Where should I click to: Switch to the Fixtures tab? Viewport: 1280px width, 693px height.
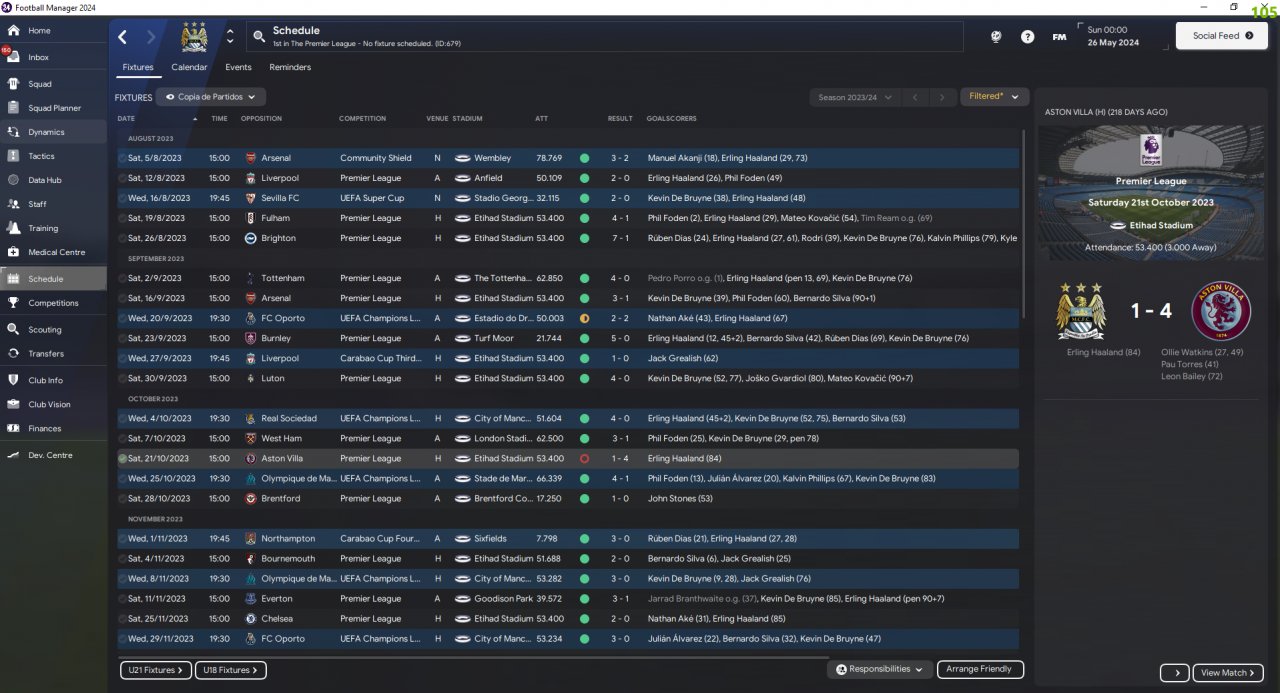(138, 67)
